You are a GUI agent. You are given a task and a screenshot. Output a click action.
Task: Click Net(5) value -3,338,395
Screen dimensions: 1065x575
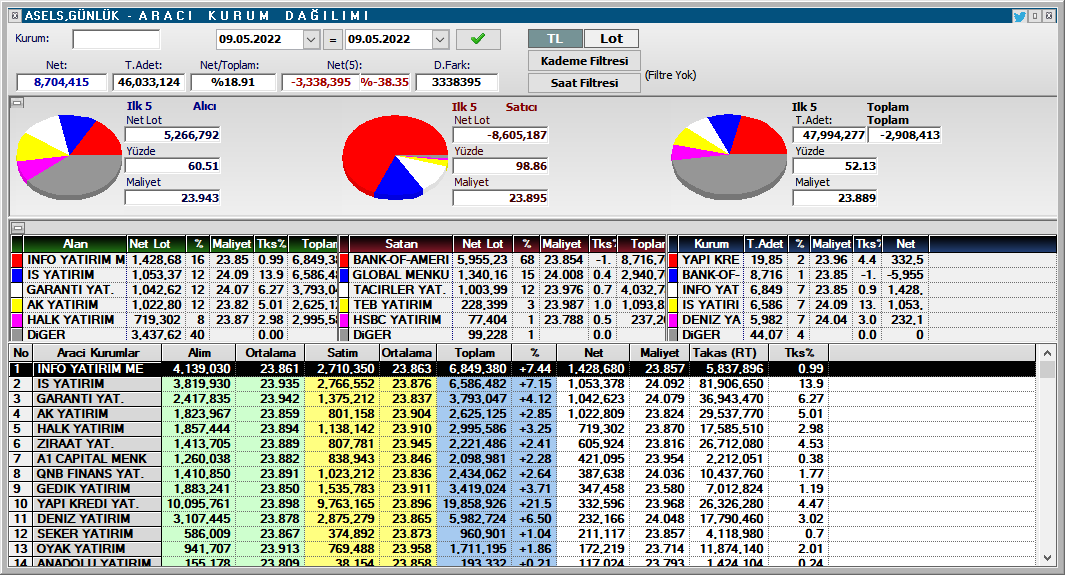pyautogui.click(x=321, y=82)
